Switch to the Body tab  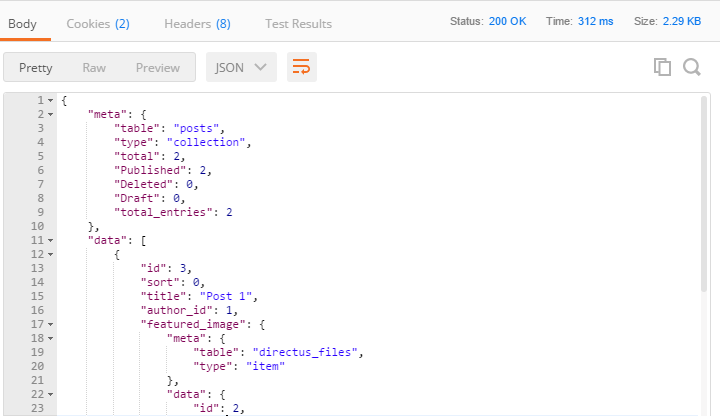(22, 24)
